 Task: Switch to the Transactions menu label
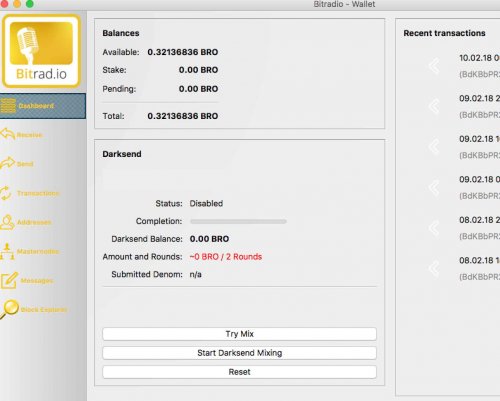(38, 193)
